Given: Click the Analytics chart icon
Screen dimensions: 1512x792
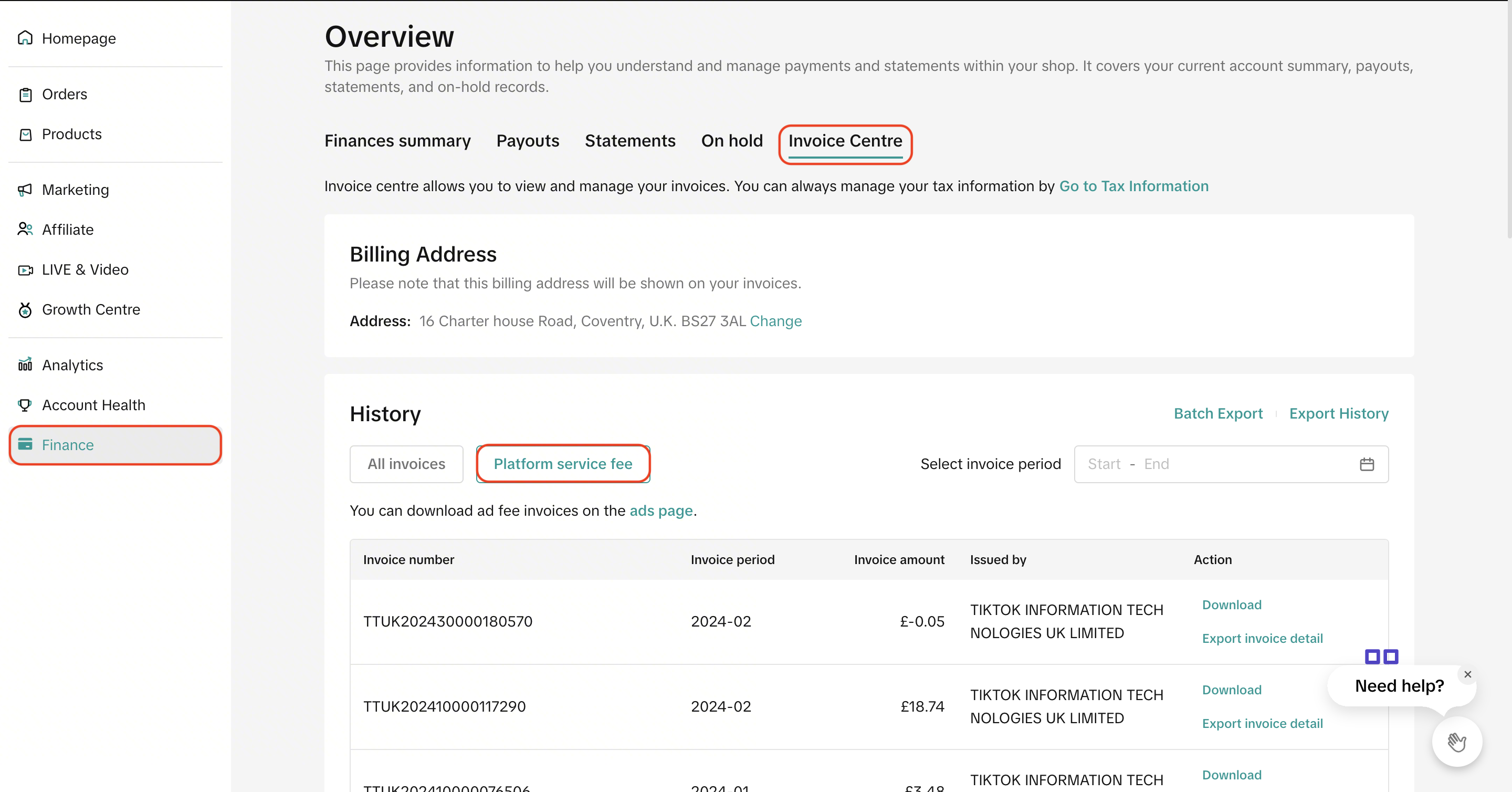Looking at the screenshot, I should pos(25,364).
